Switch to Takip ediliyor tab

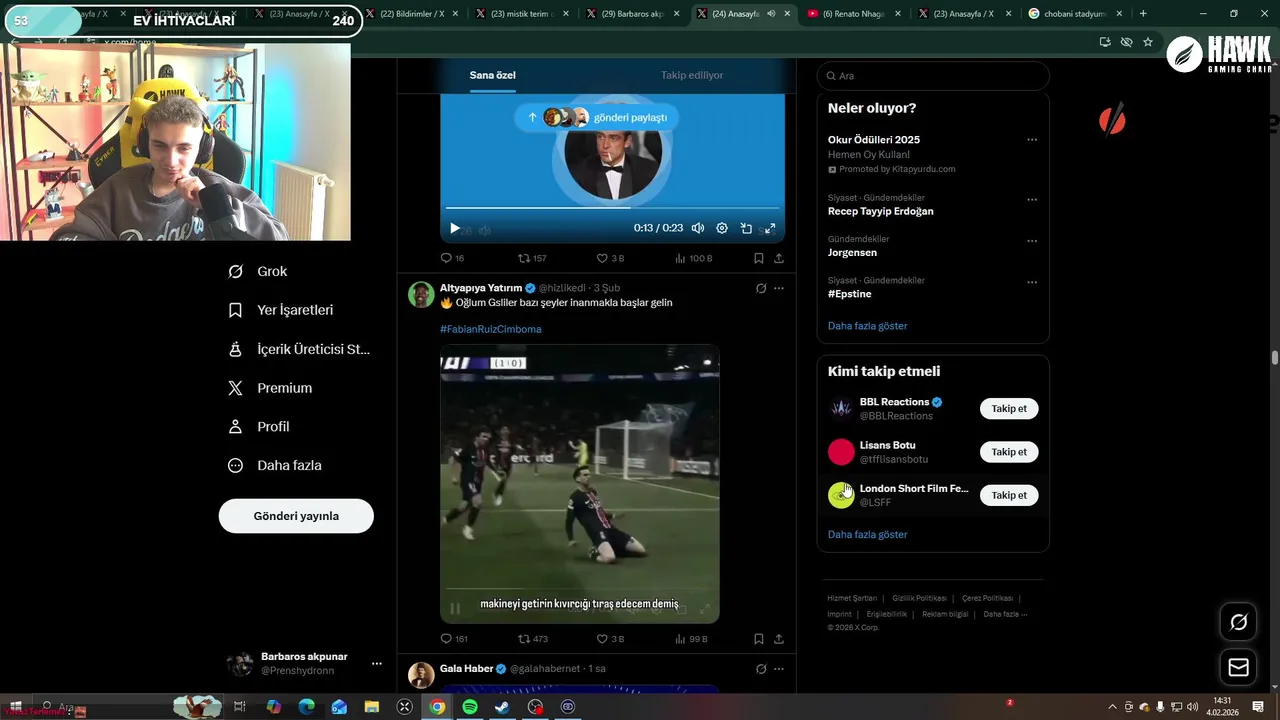[692, 75]
